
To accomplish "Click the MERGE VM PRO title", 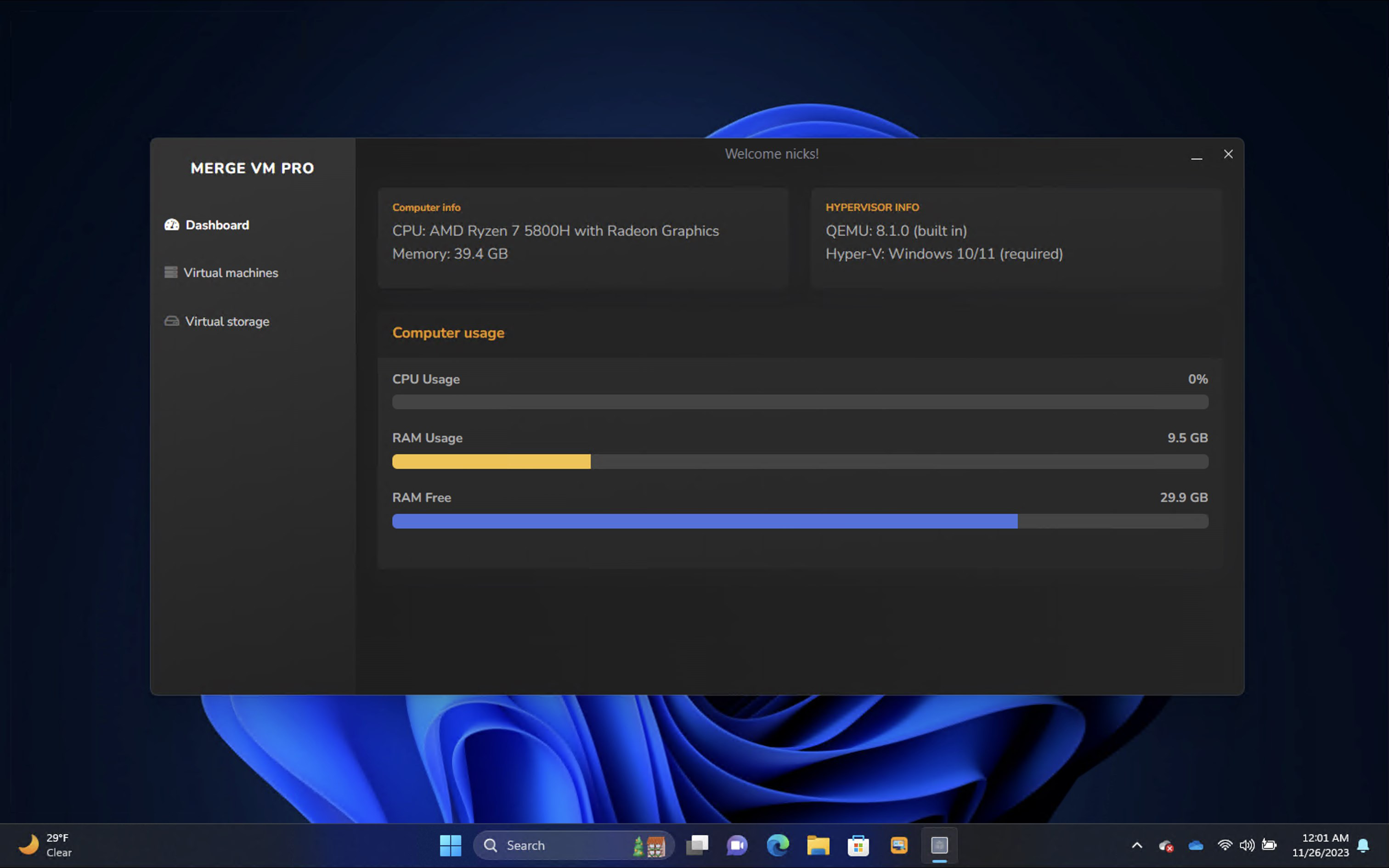I will [x=253, y=168].
